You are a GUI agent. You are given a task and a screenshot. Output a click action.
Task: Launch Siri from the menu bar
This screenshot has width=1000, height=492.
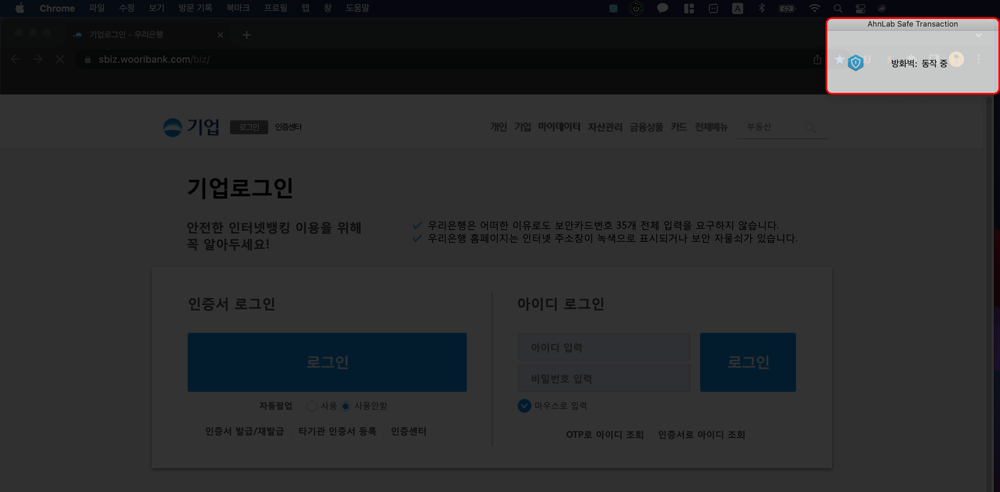click(881, 8)
